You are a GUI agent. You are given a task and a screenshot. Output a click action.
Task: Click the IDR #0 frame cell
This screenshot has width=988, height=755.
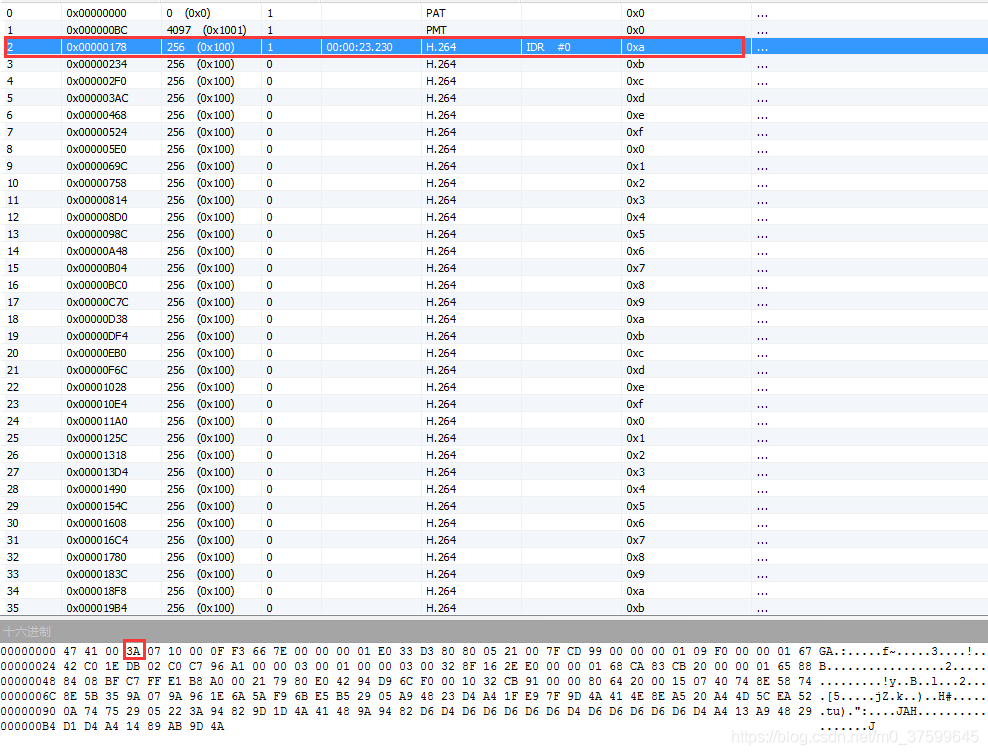(x=548, y=47)
